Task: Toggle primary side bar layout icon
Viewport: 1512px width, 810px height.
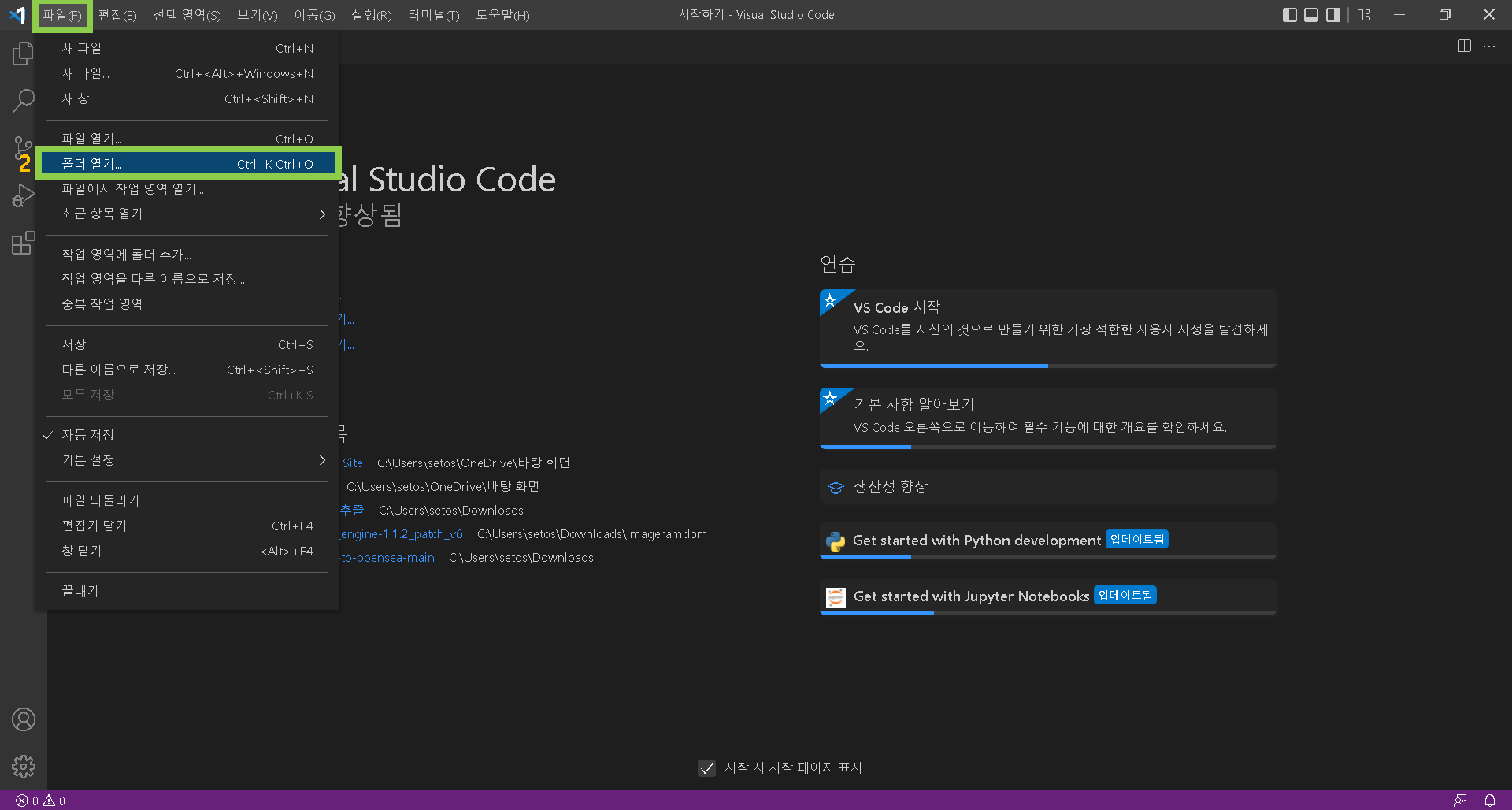Action: 1290,15
